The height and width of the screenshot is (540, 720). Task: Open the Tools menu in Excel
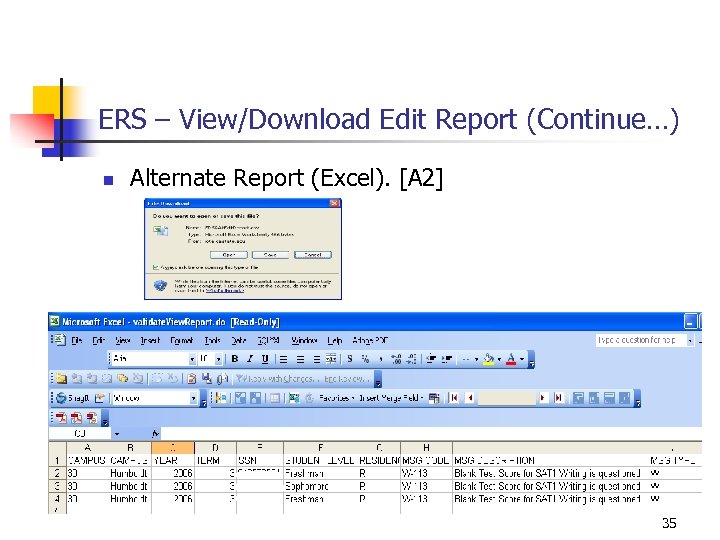212,341
